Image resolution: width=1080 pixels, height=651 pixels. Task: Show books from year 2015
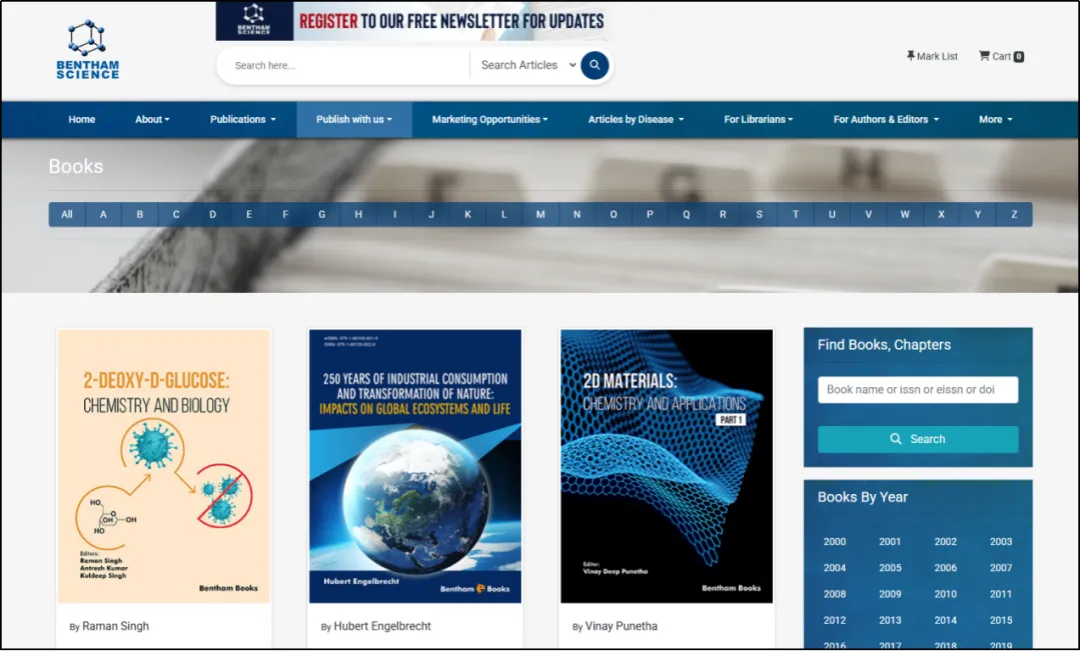tap(1001, 621)
